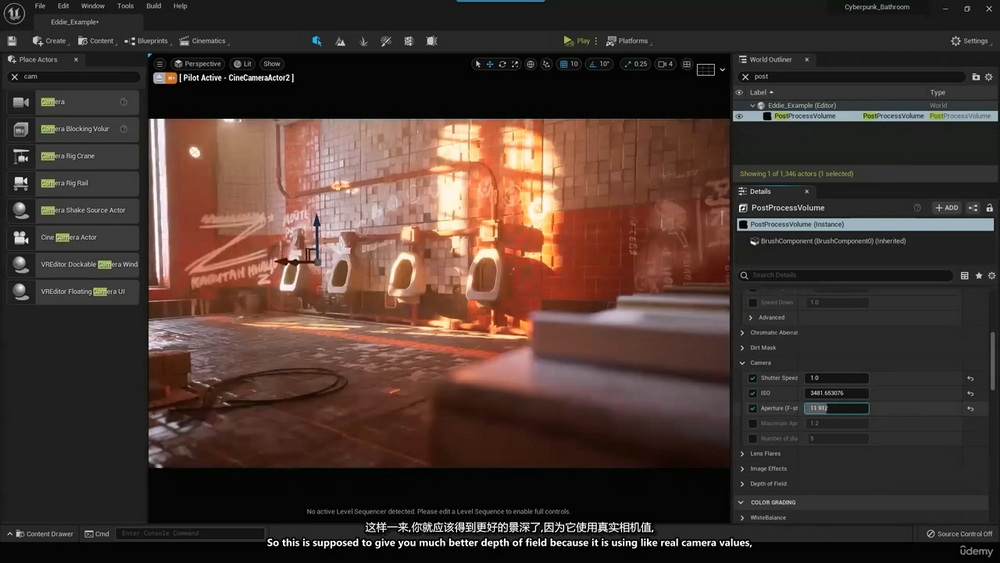Clear the World Outliner search text
The width and height of the screenshot is (1000, 563).
coord(745,77)
